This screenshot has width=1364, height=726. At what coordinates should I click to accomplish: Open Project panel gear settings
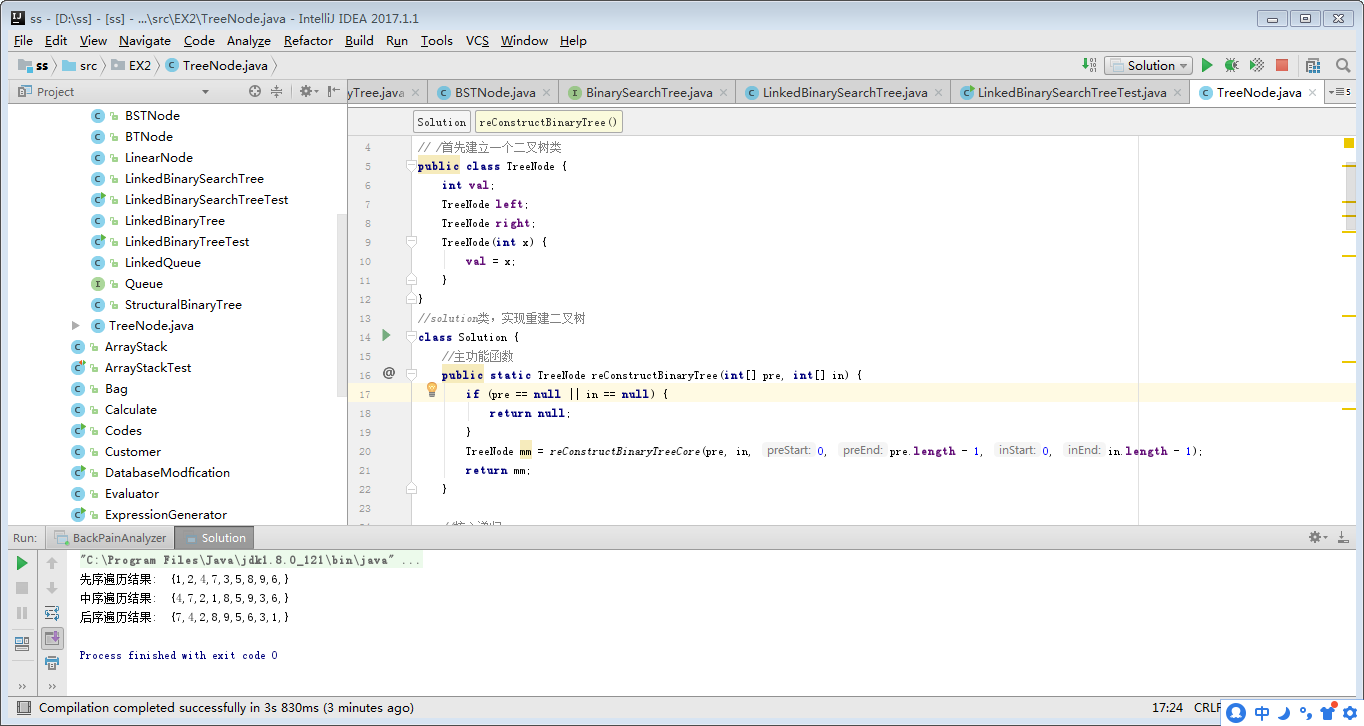(308, 91)
